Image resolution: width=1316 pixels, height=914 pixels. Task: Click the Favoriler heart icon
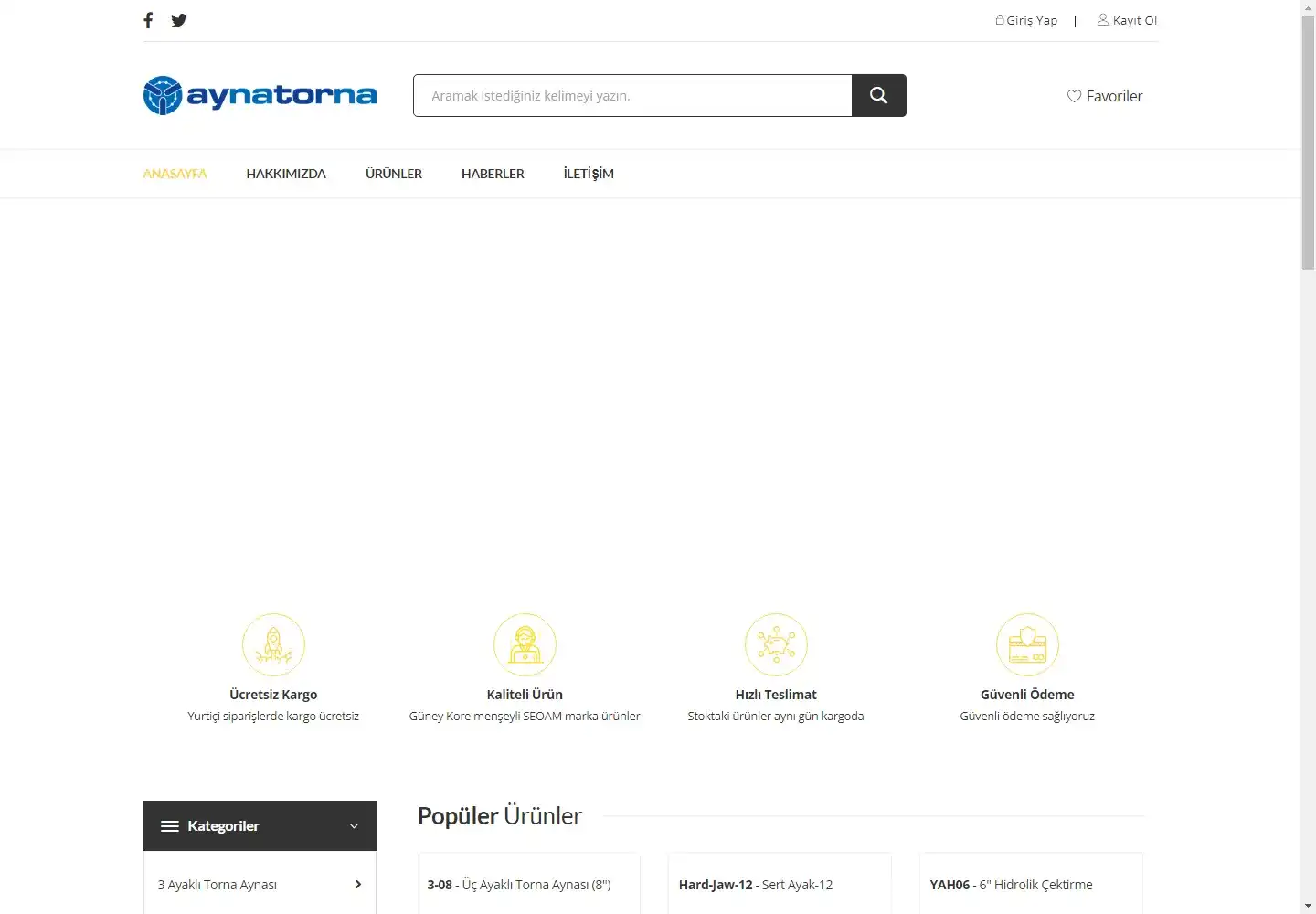[x=1074, y=96]
